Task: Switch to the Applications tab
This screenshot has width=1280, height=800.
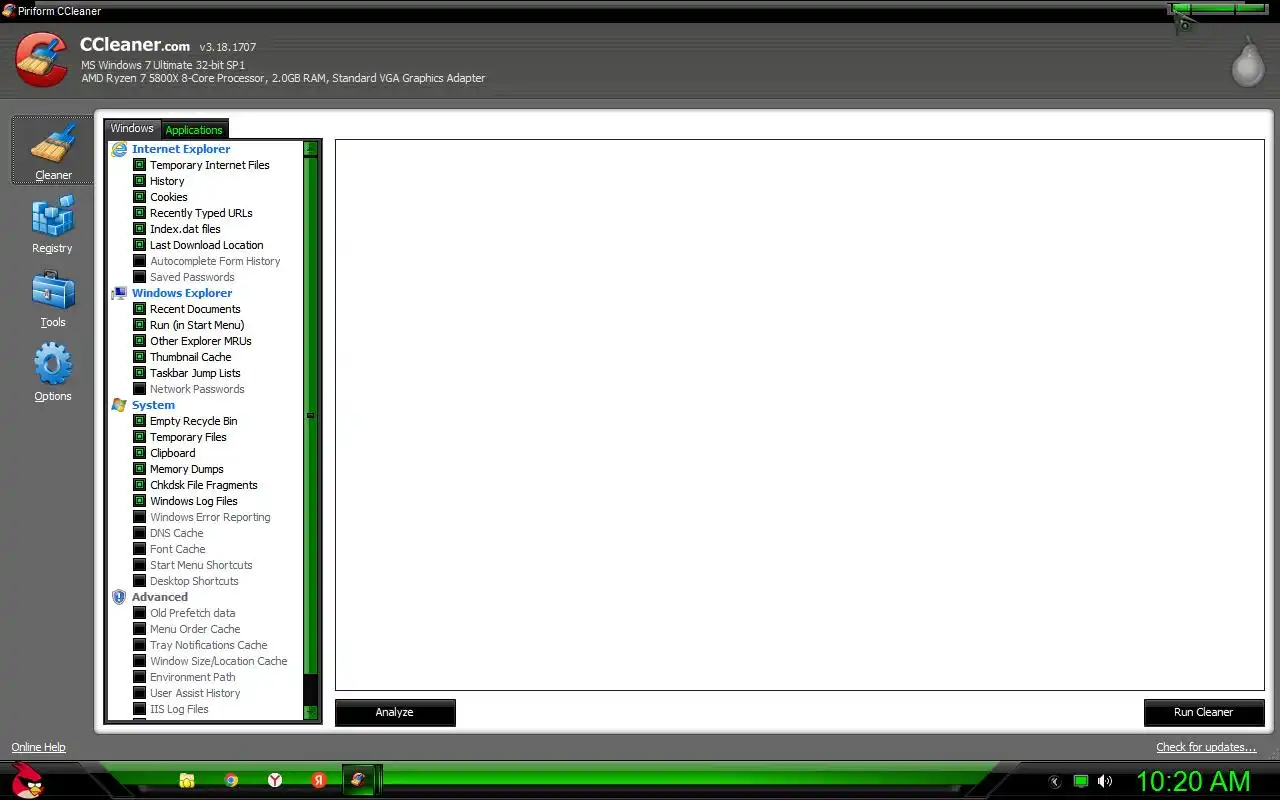Action: point(194,130)
